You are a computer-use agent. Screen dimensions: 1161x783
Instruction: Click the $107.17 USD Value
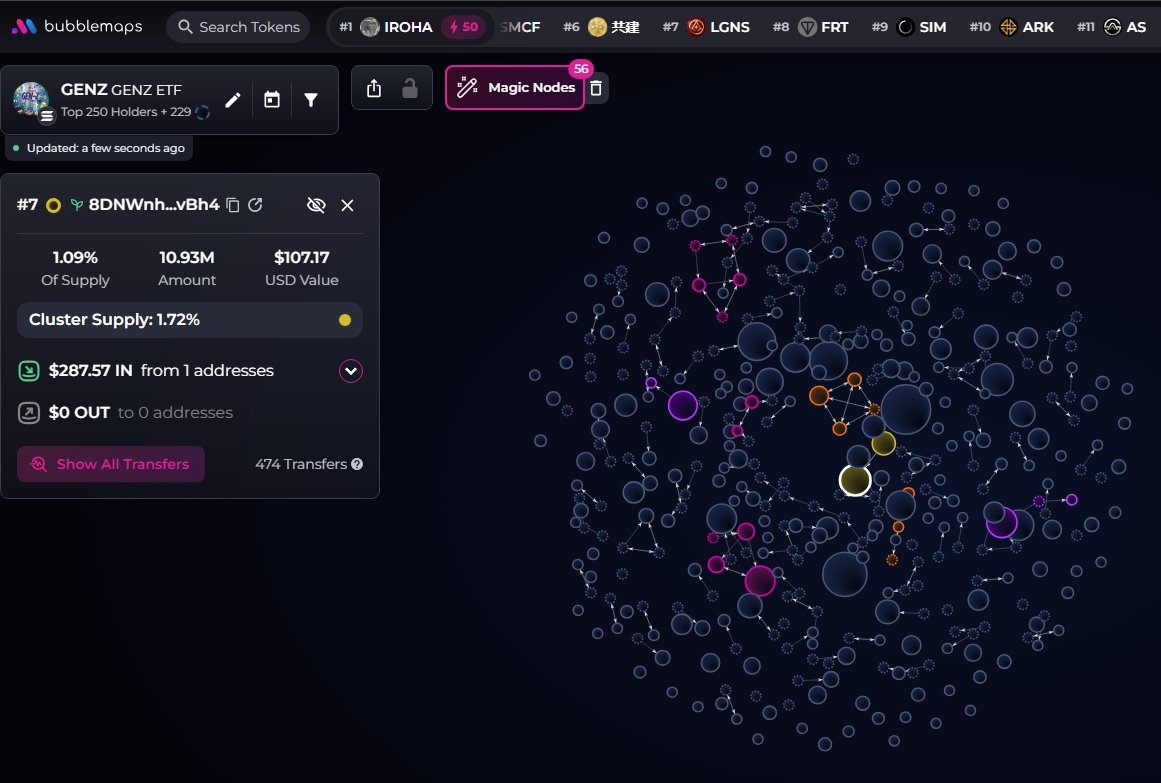point(301,258)
